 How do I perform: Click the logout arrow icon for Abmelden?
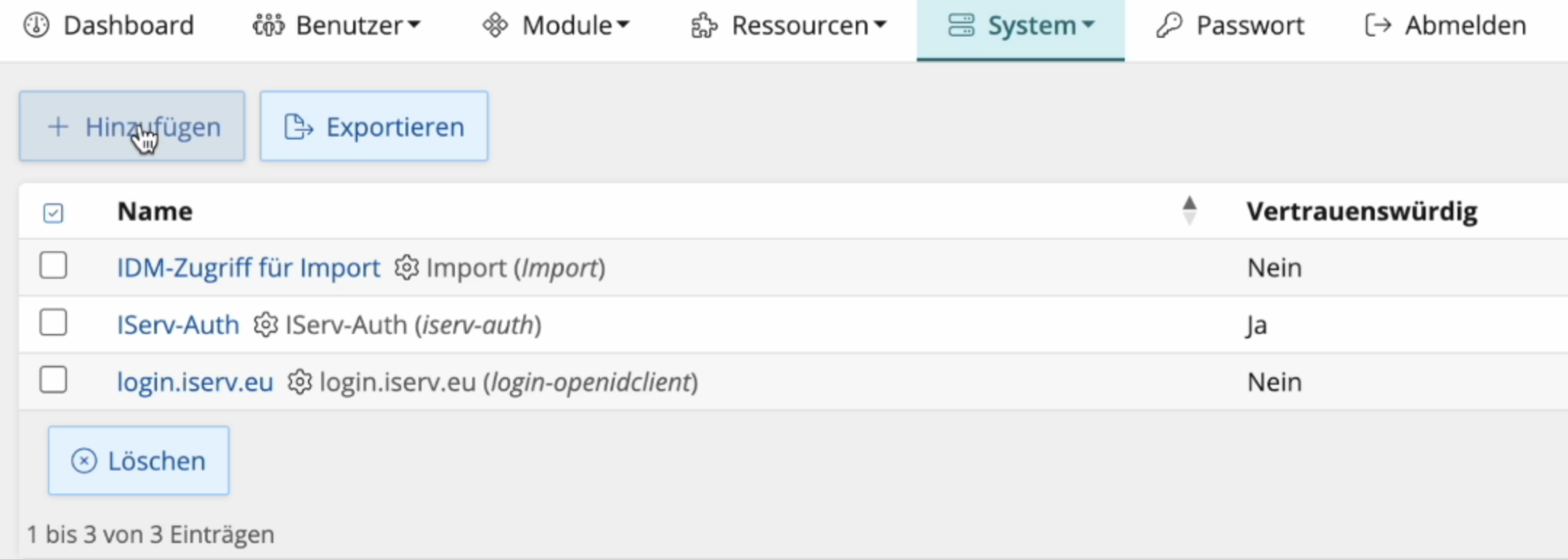coord(1378,25)
